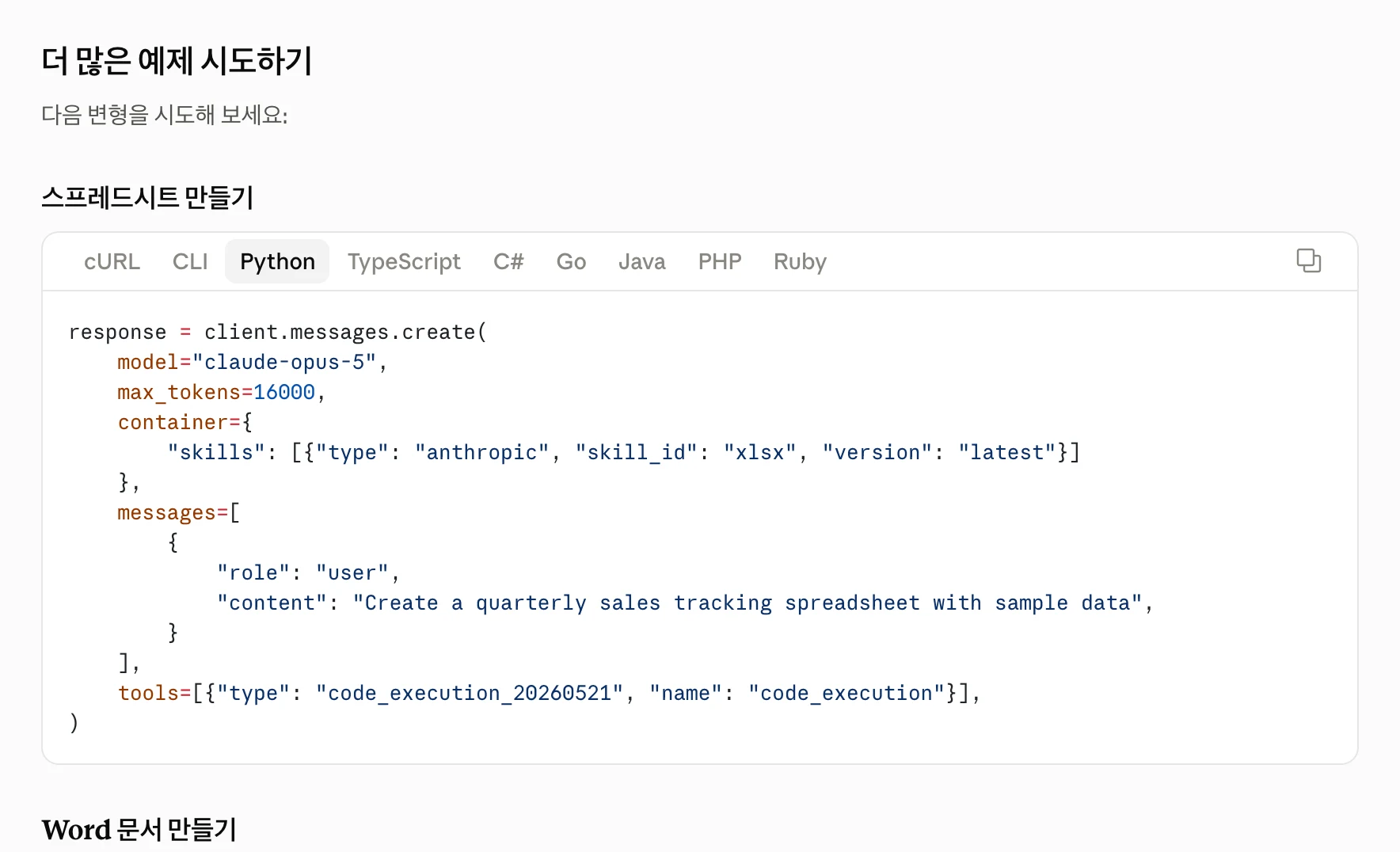Click the model="claude-opus-5" code line

pyautogui.click(x=253, y=362)
